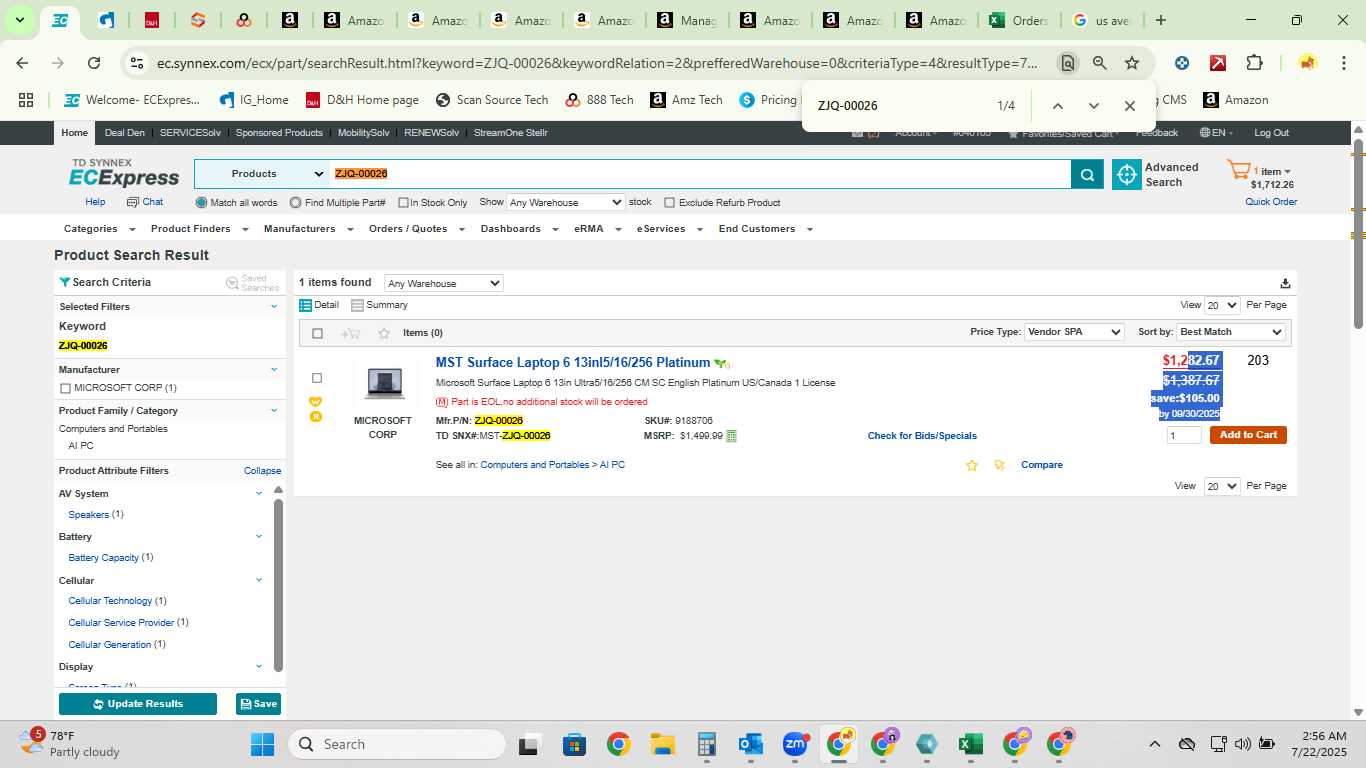Open MST Surface Laptop 6 product title link
Image resolution: width=1366 pixels, height=768 pixels.
(x=573, y=363)
